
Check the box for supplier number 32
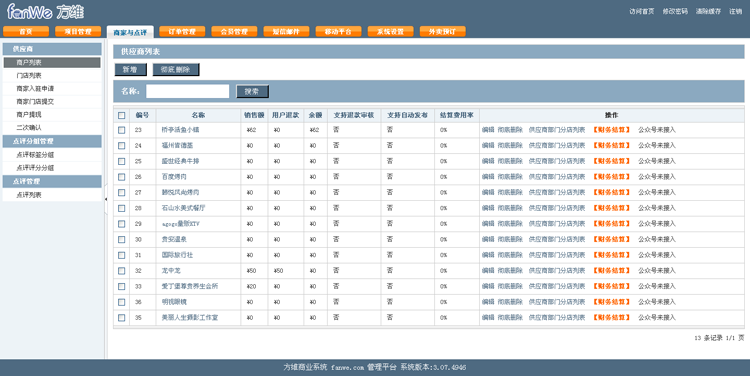[x=121, y=270]
